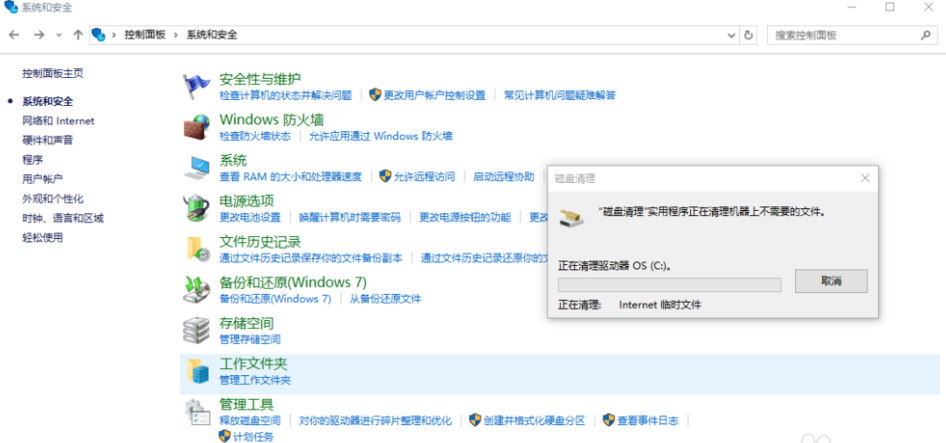The width and height of the screenshot is (946, 443).
Task: Click the Backup and Restore icon
Action: [196, 290]
